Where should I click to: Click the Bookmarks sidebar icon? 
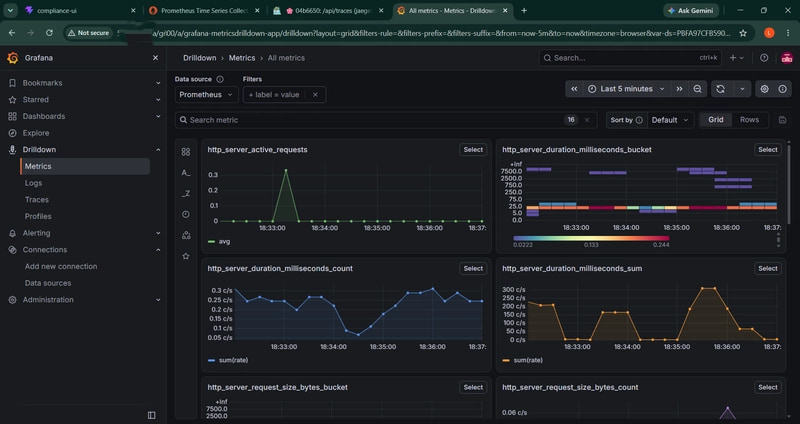(12, 83)
